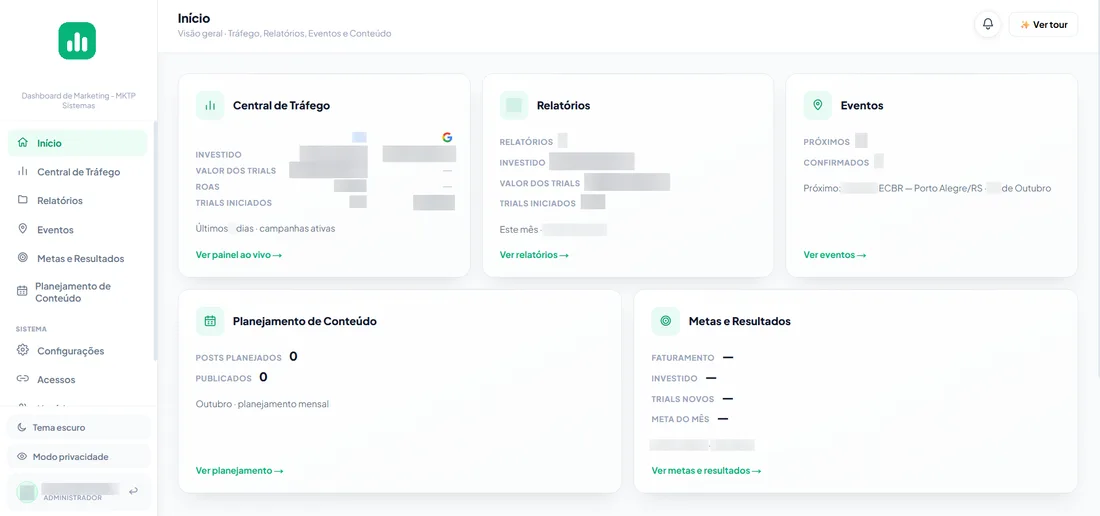Click the Google logo in traffic card
This screenshot has height=516, width=1100.
tap(447, 137)
